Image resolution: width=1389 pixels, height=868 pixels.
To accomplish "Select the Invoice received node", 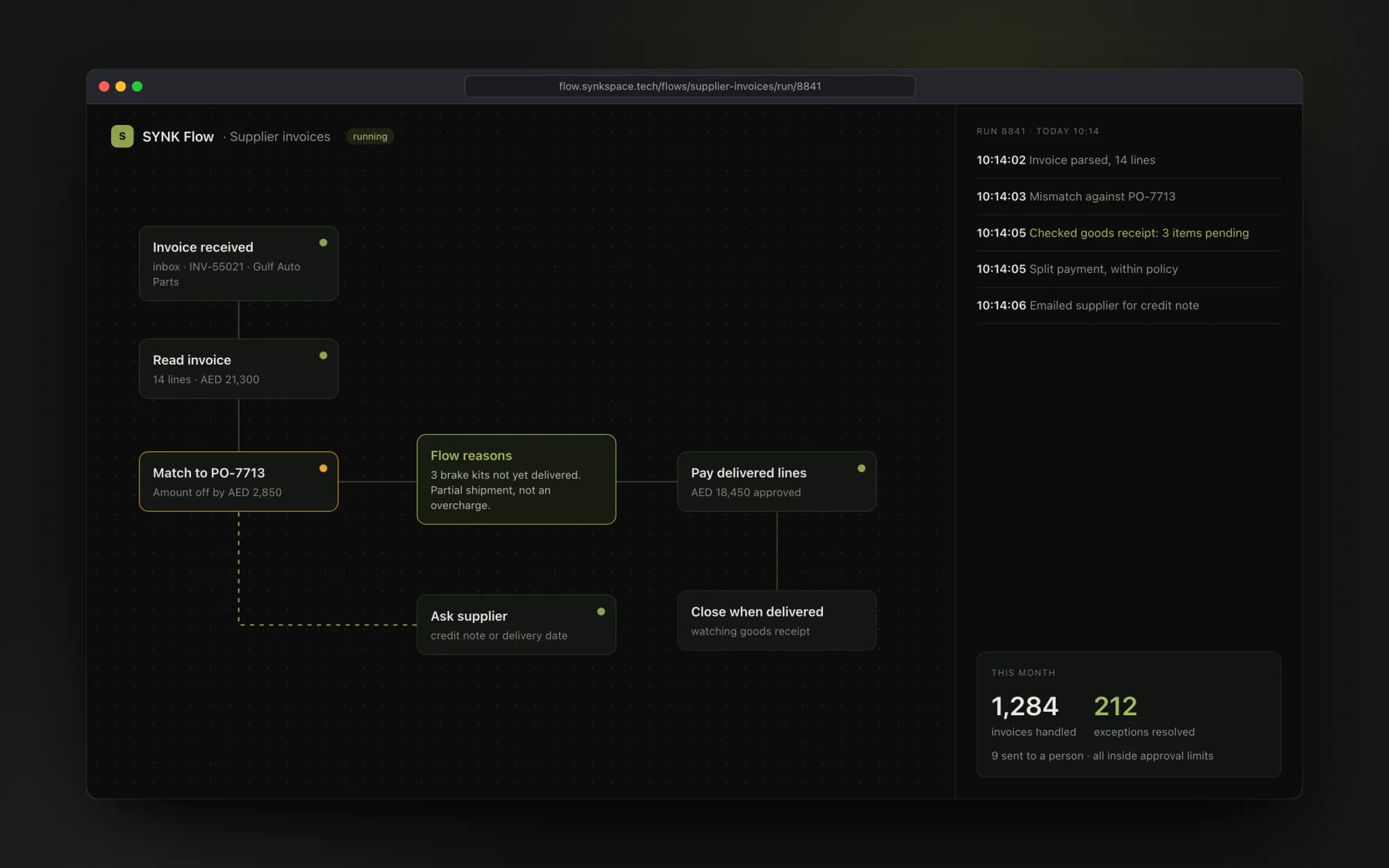I will 238,263.
